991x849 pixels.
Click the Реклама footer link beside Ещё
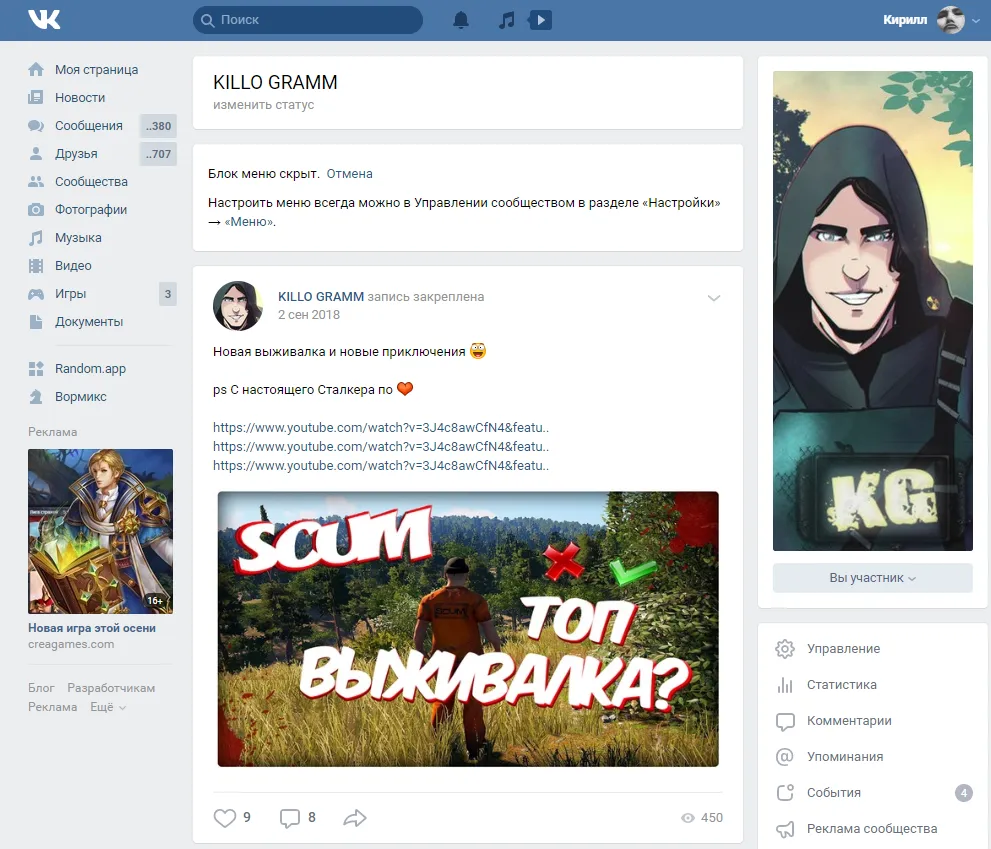coord(52,707)
